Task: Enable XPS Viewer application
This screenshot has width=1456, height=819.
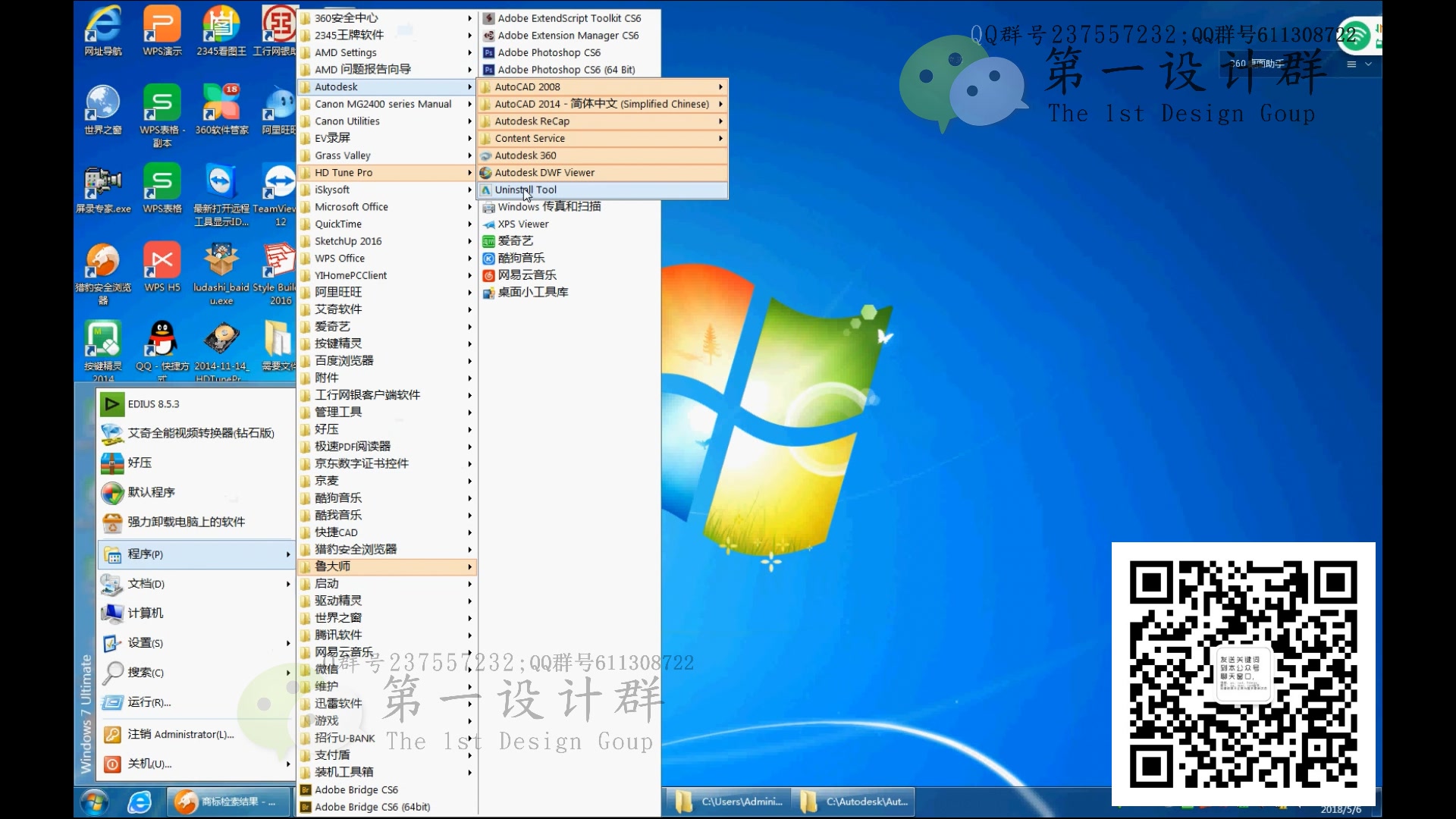Action: (x=522, y=223)
